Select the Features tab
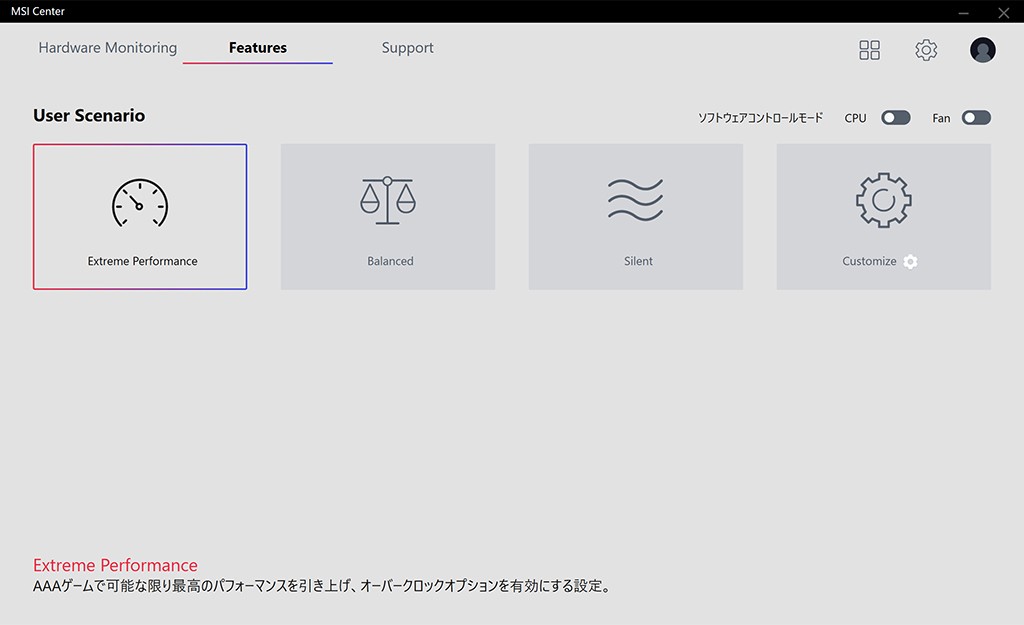Screen dimensions: 1024x625 coord(257,48)
